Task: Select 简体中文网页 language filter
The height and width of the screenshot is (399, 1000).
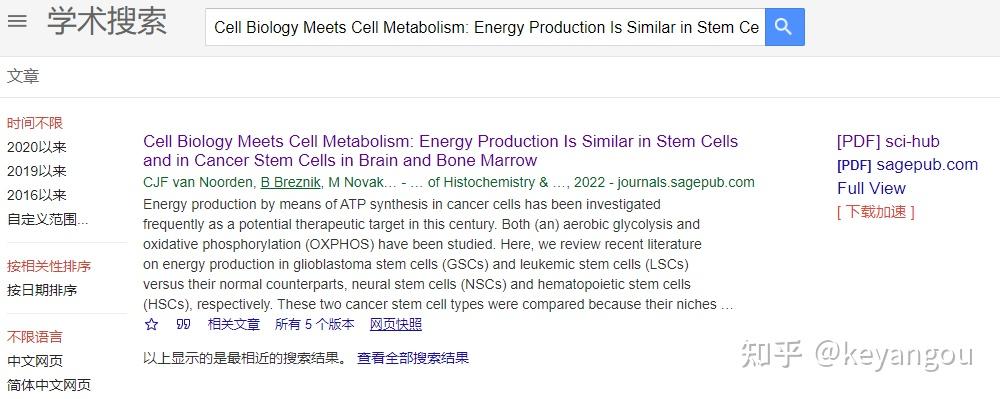Action: (49, 385)
